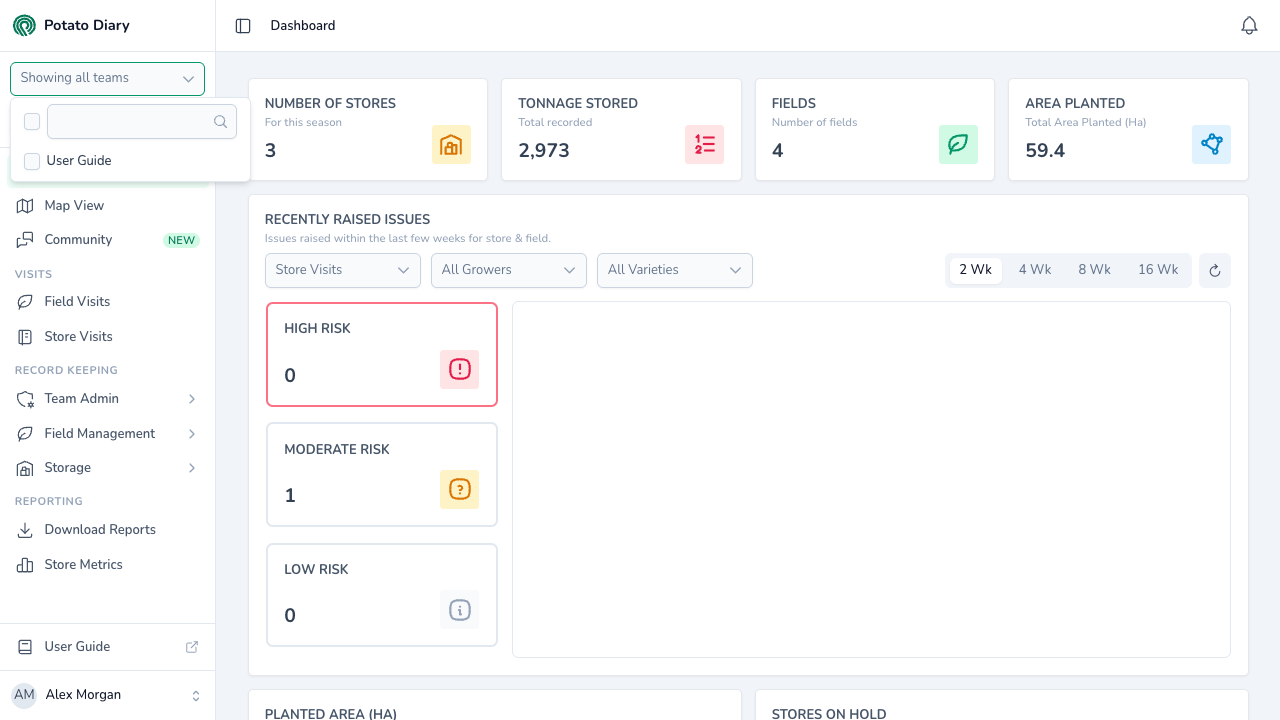The width and height of the screenshot is (1280, 720).
Task: Click the Tonnage Stored list icon
Action: click(705, 145)
